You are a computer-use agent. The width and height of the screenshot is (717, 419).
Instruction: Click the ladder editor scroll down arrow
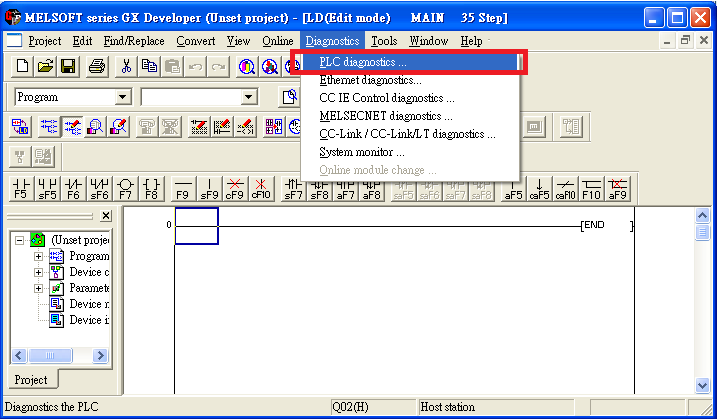click(x=702, y=386)
